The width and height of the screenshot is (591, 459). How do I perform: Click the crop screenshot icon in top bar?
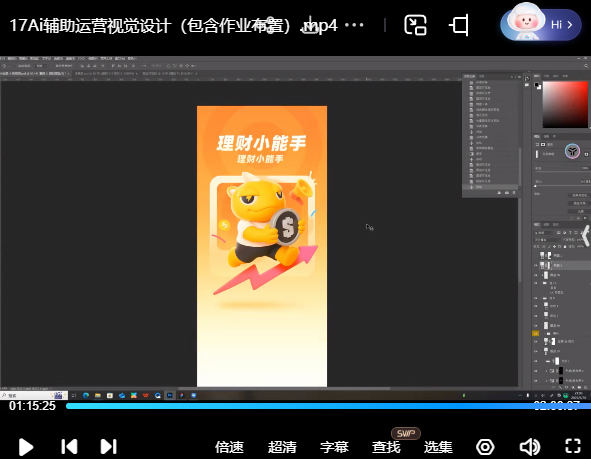[459, 25]
